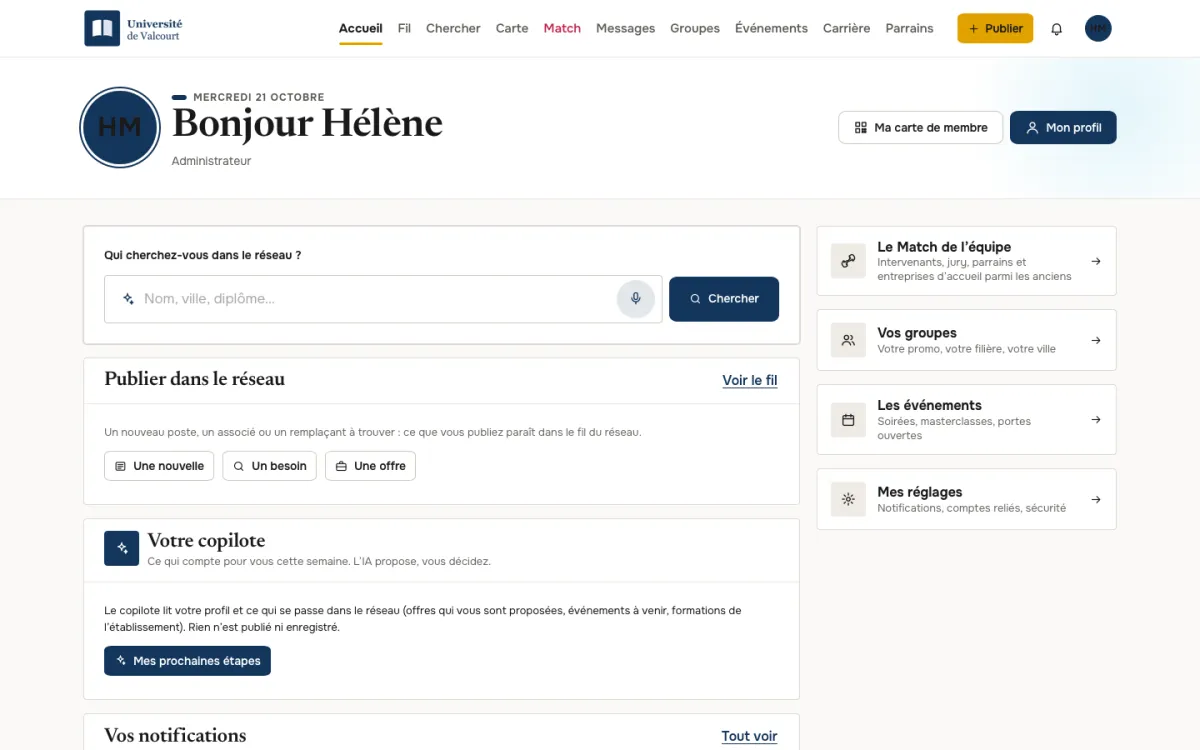The height and width of the screenshot is (750, 1200).
Task: Click the Les événements calendar icon
Action: (848, 420)
